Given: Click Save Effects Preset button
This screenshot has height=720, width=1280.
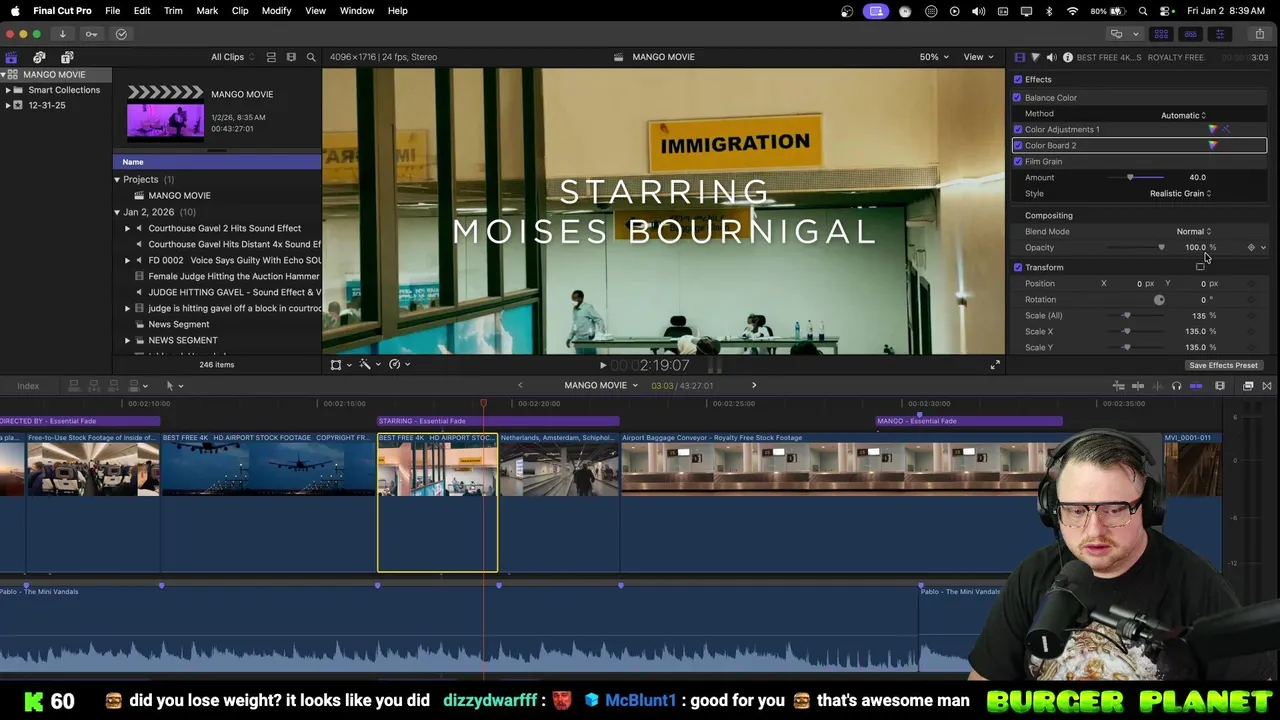Looking at the screenshot, I should pyautogui.click(x=1223, y=365).
